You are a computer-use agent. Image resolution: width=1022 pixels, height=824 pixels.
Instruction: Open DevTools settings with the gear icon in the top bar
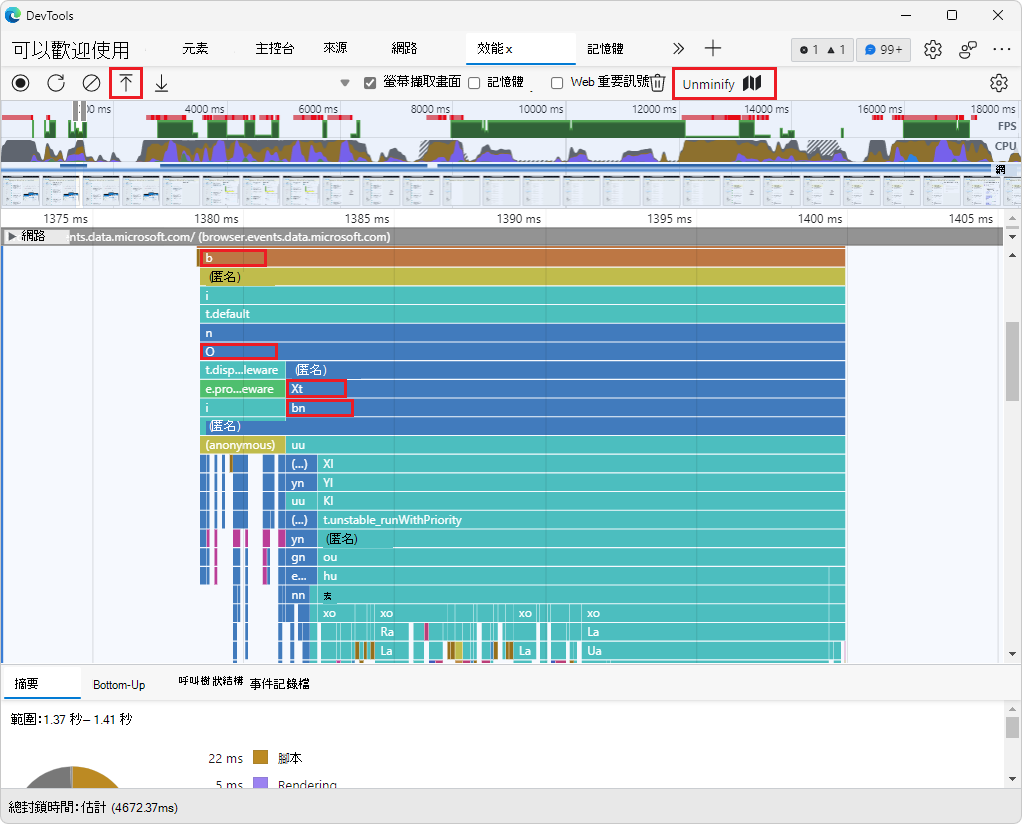tap(933, 49)
